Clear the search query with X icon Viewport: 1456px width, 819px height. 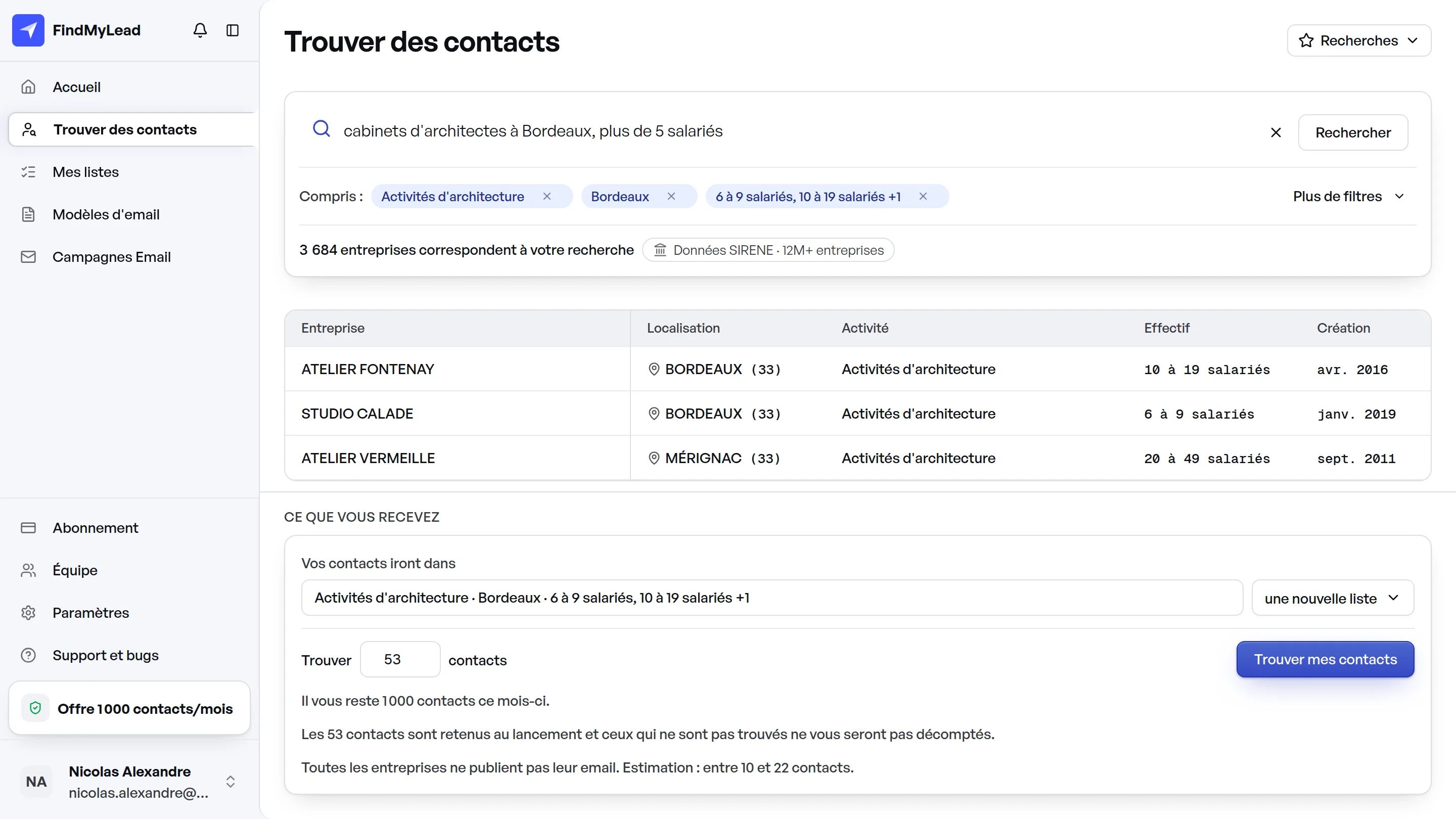(1276, 132)
